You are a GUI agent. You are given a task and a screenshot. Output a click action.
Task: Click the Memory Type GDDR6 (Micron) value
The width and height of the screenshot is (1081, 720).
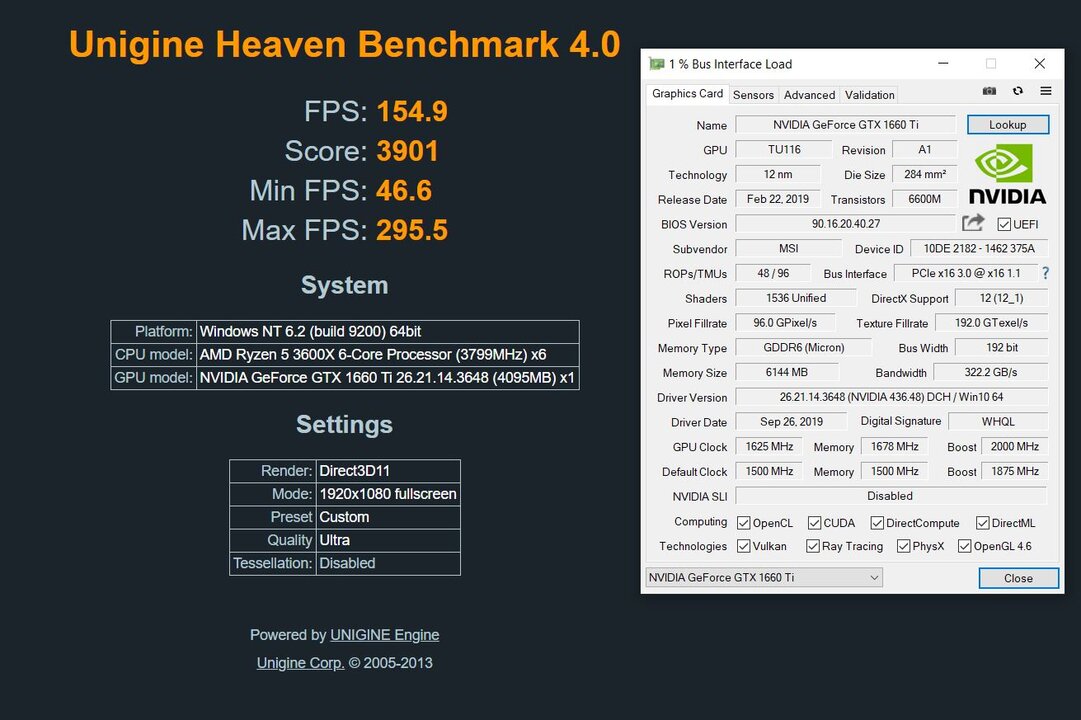(x=803, y=348)
